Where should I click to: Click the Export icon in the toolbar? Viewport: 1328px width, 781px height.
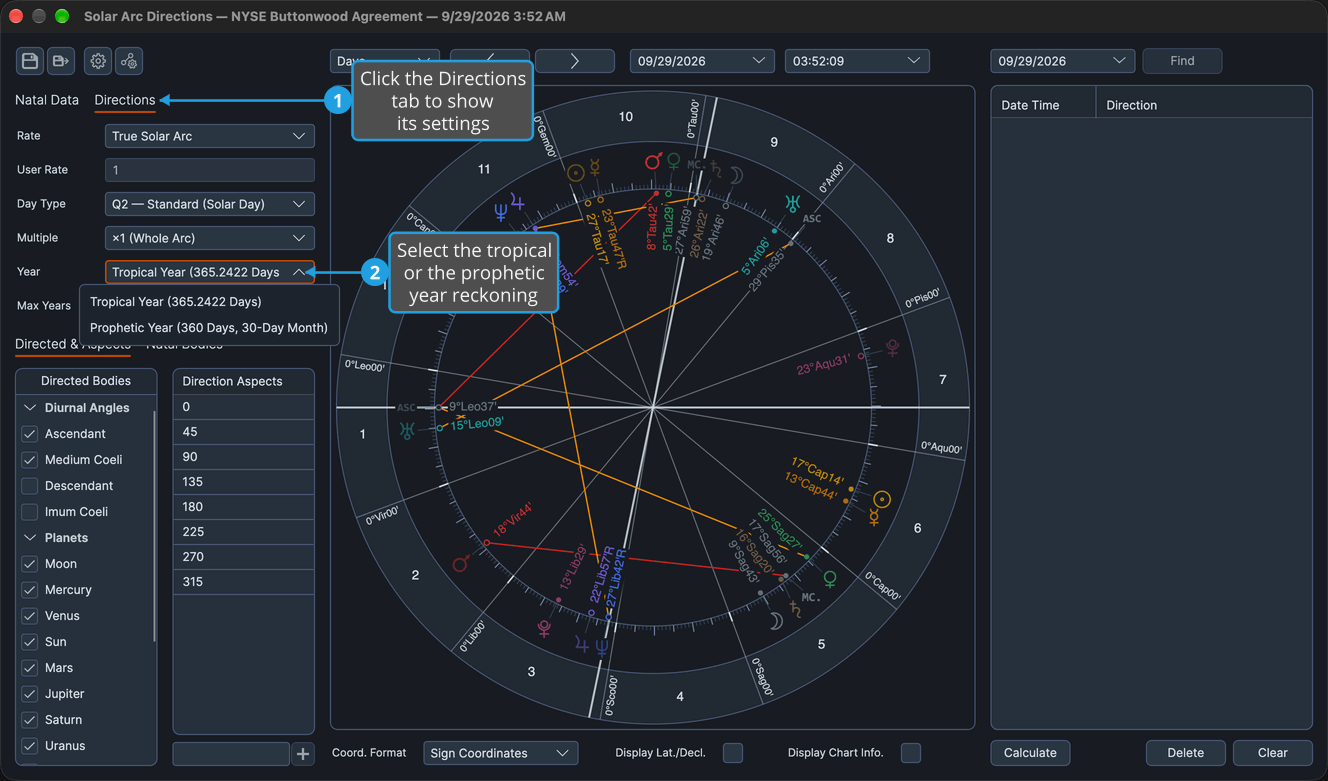61,61
